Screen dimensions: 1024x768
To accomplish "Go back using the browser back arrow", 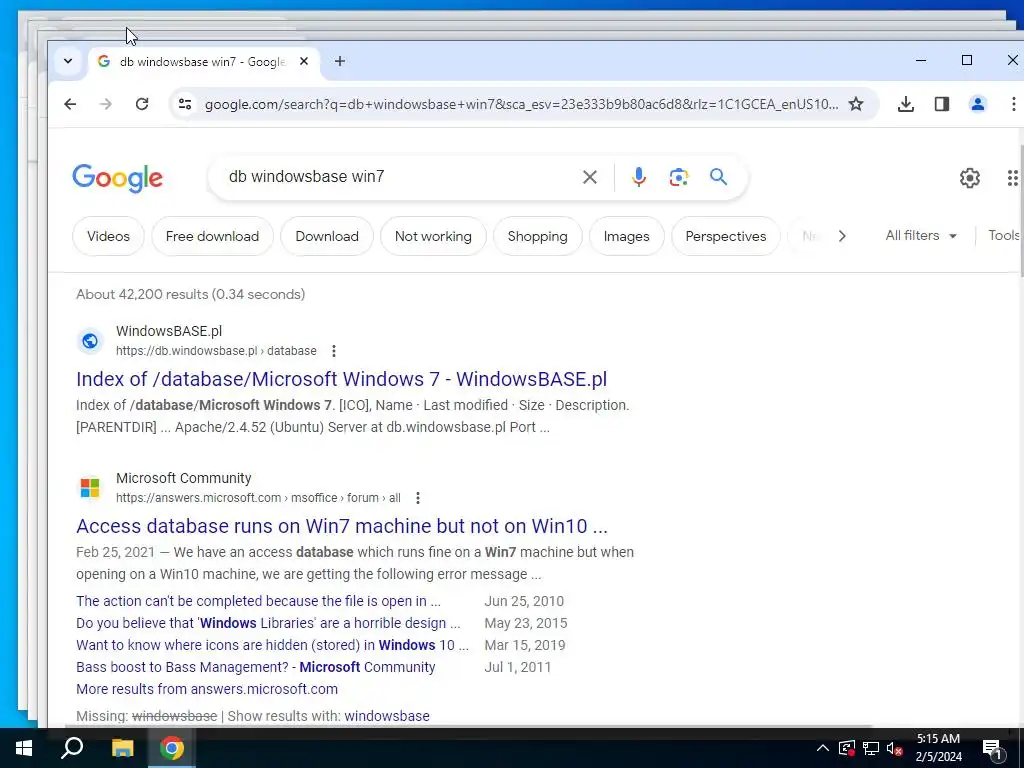I will pyautogui.click(x=70, y=104).
